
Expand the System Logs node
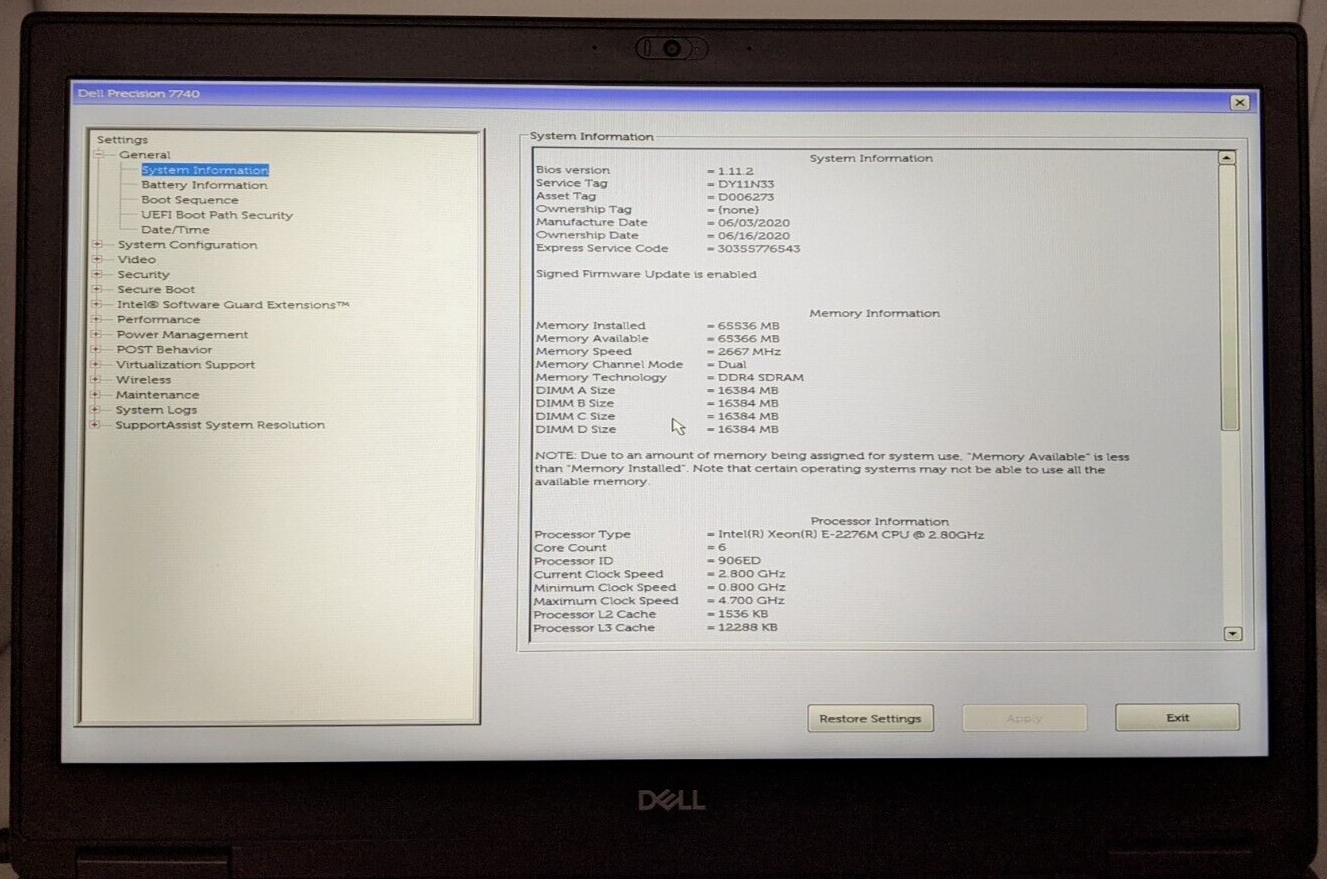[96, 410]
